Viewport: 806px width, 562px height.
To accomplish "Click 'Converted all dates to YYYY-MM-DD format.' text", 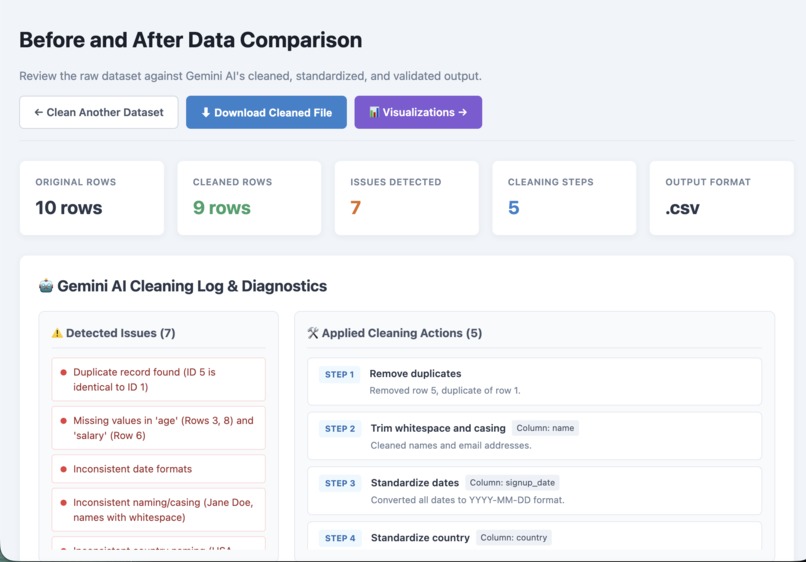I will pyautogui.click(x=467, y=500).
